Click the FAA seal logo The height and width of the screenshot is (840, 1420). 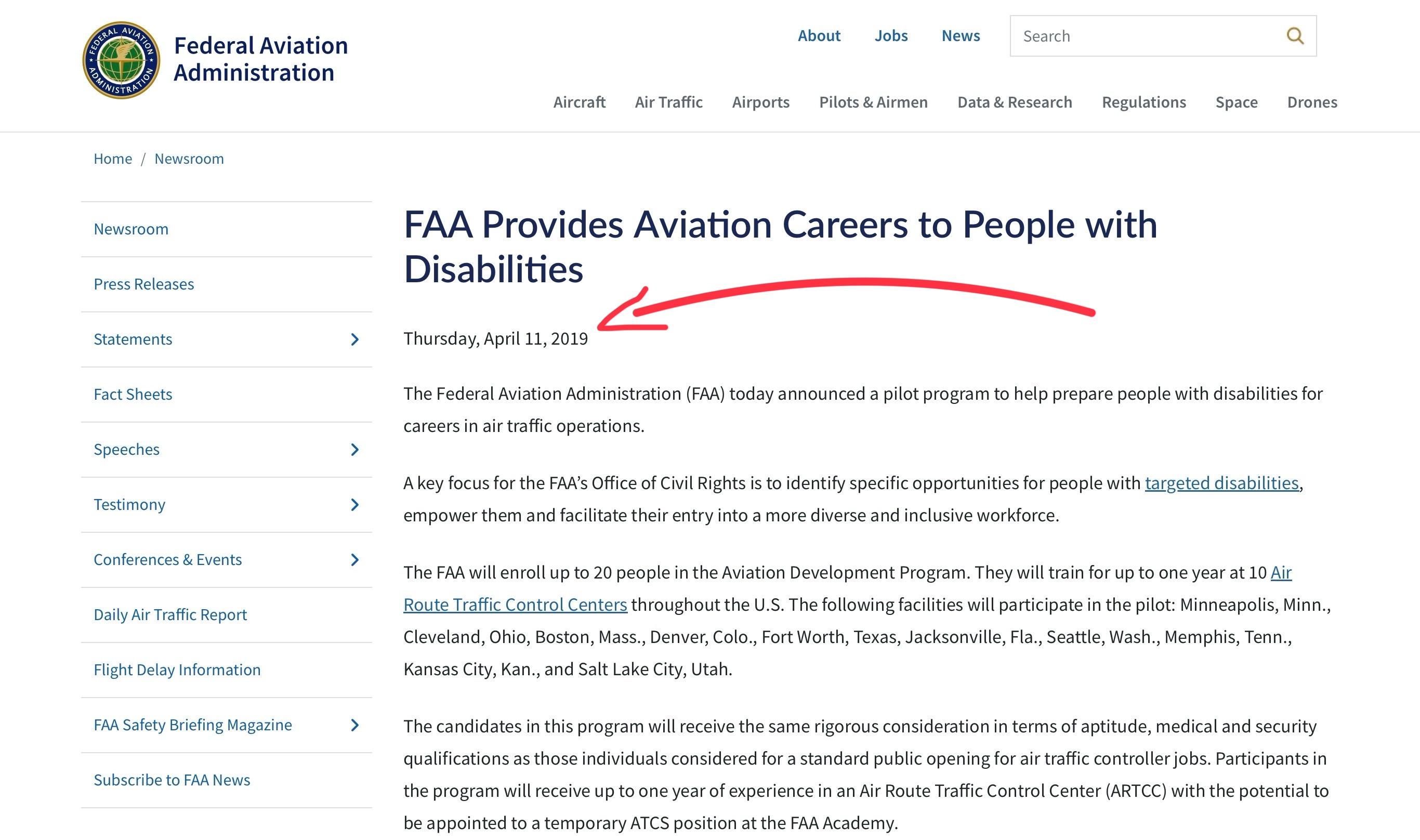coord(121,61)
